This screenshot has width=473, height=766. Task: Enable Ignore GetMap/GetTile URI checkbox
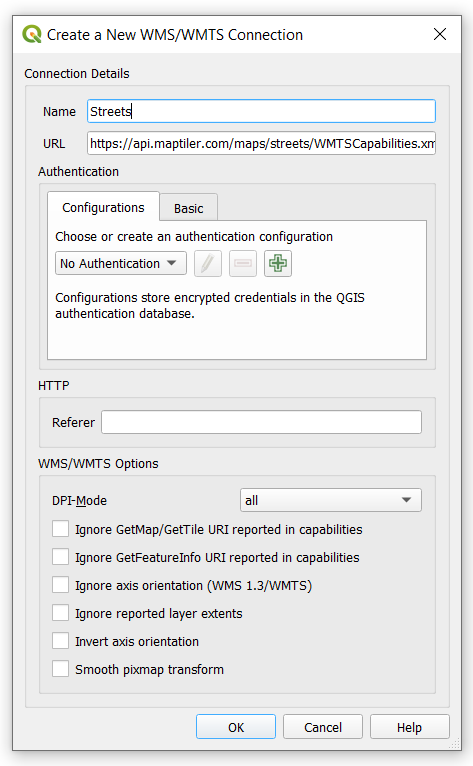coord(61,529)
